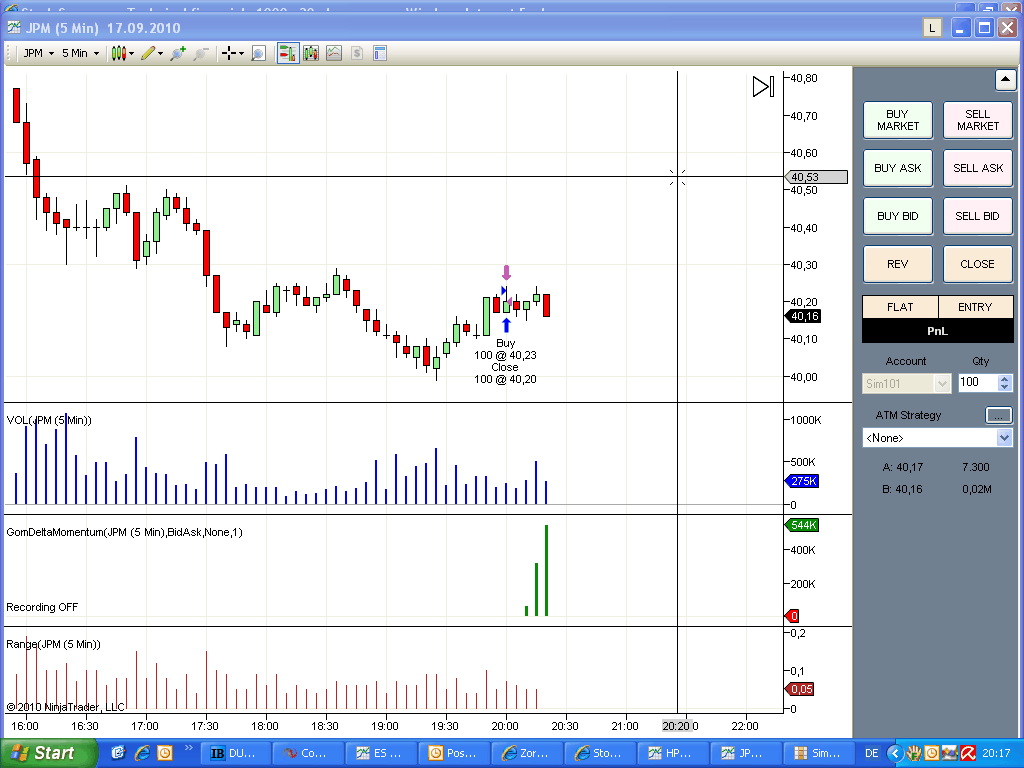Select the pencil draw tools icon
The width and height of the screenshot is (1024, 768).
pos(148,54)
